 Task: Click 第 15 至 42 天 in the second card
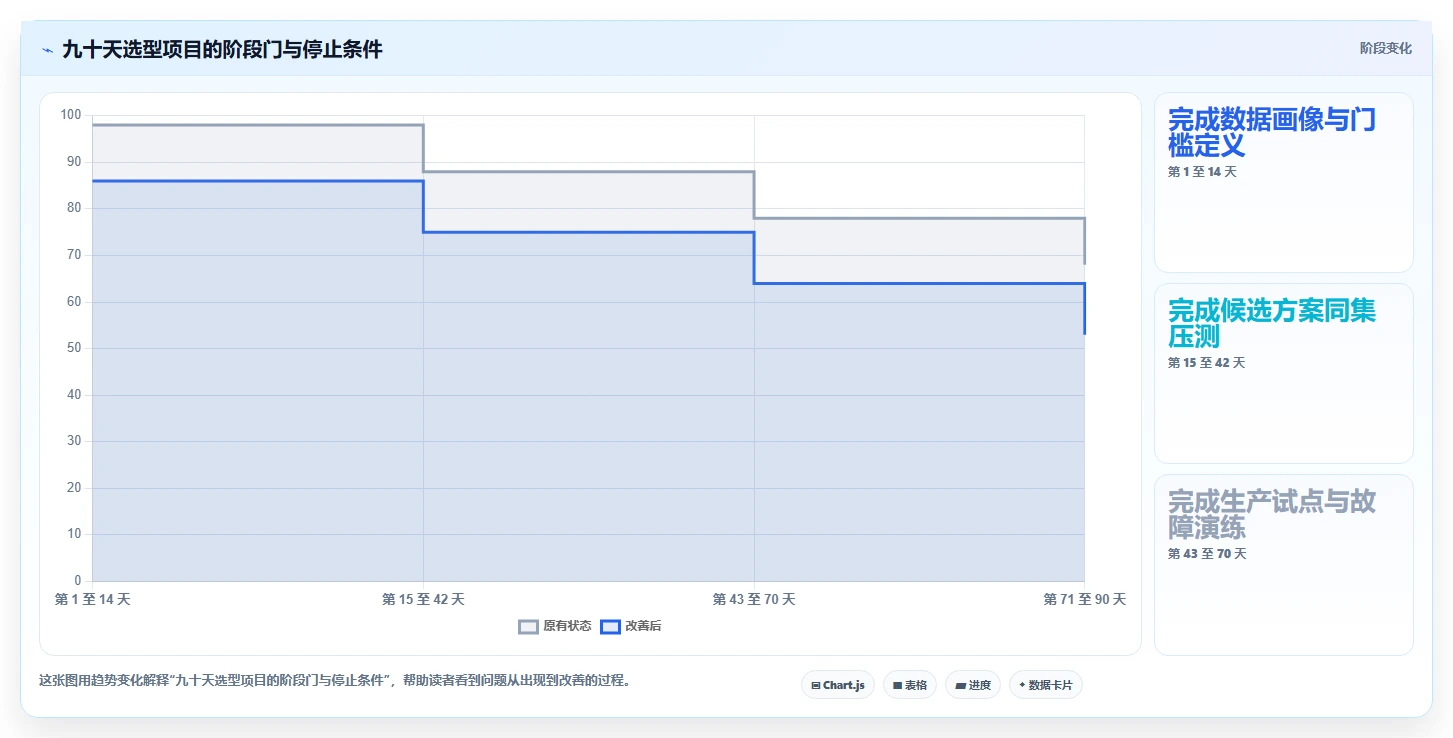pyautogui.click(x=1206, y=363)
